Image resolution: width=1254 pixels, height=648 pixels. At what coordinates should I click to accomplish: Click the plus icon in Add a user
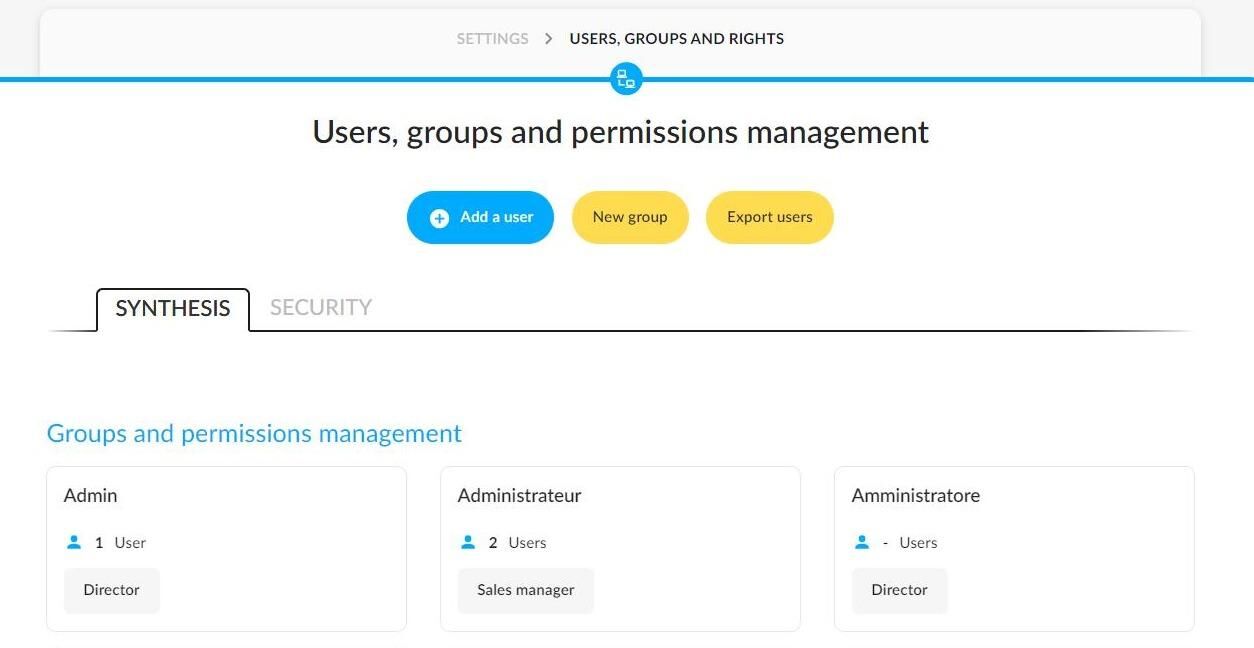point(439,218)
